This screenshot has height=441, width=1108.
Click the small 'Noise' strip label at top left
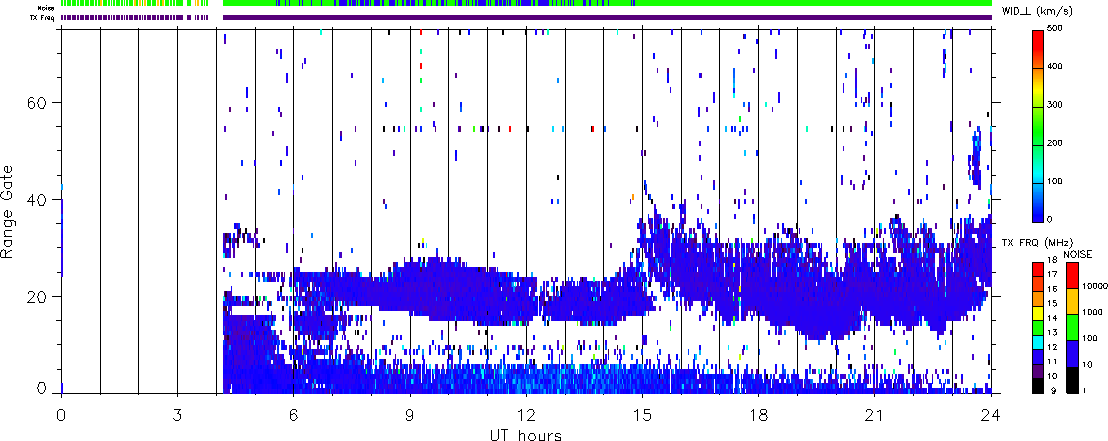point(47,8)
